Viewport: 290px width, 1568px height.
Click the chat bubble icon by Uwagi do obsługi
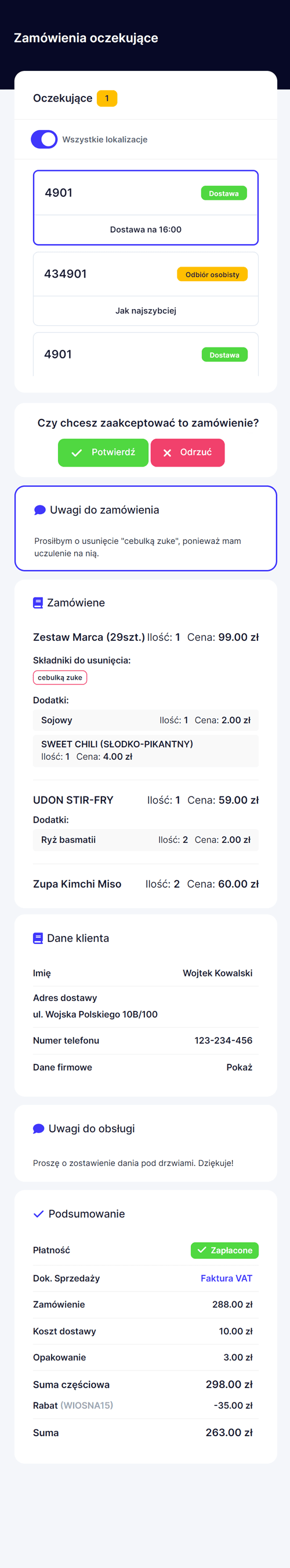[x=38, y=1129]
